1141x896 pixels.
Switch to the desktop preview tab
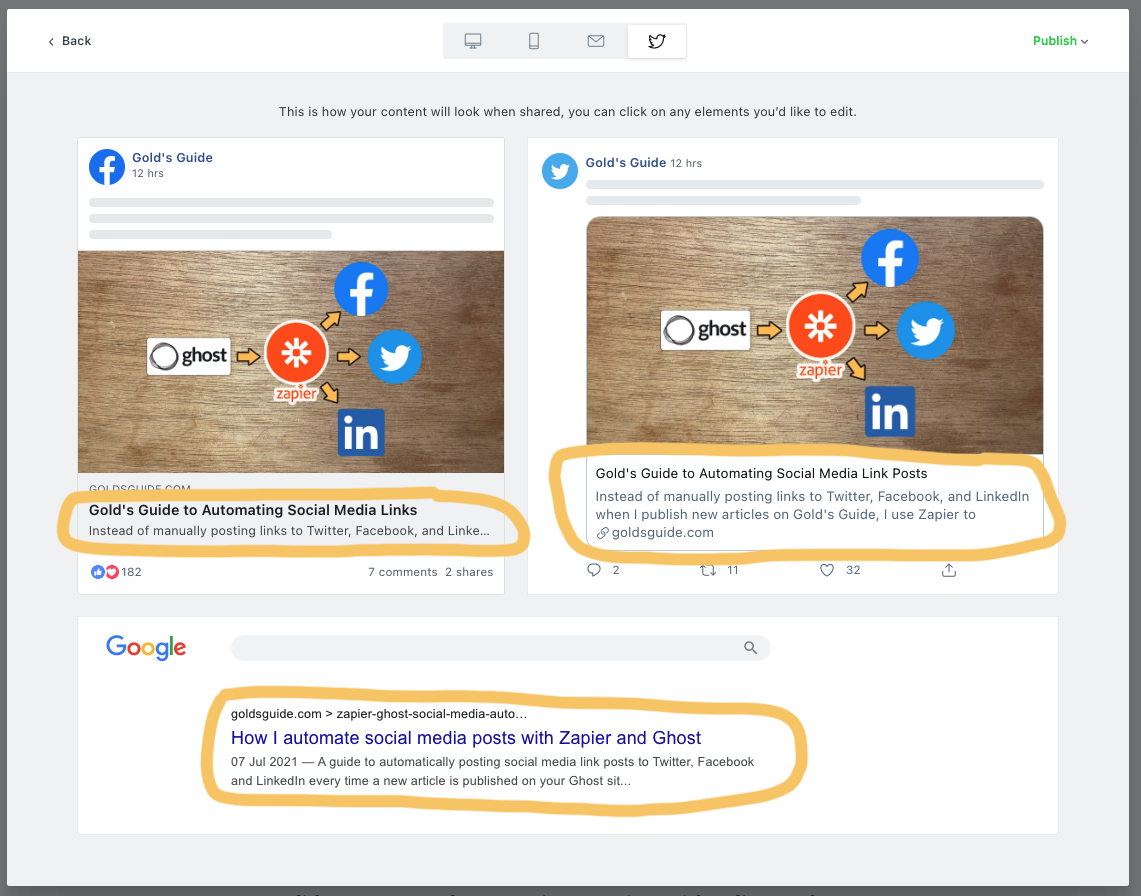(473, 41)
